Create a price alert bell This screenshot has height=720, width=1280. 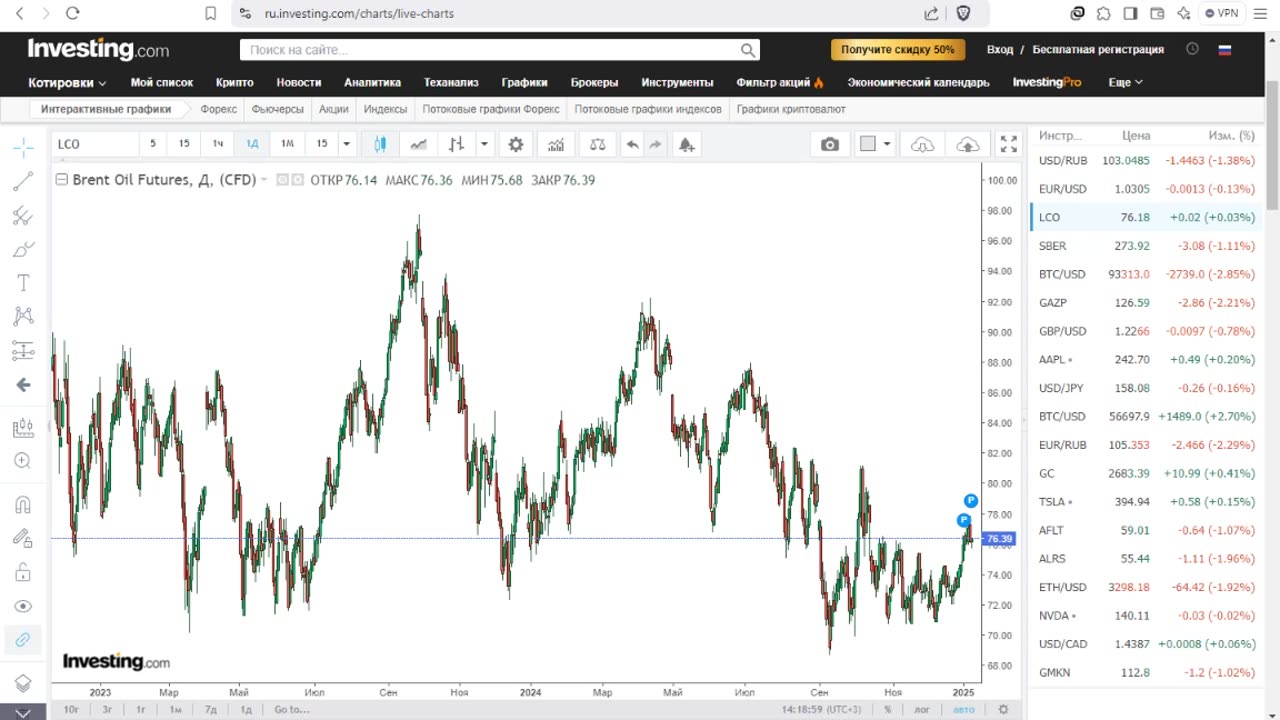[686, 144]
